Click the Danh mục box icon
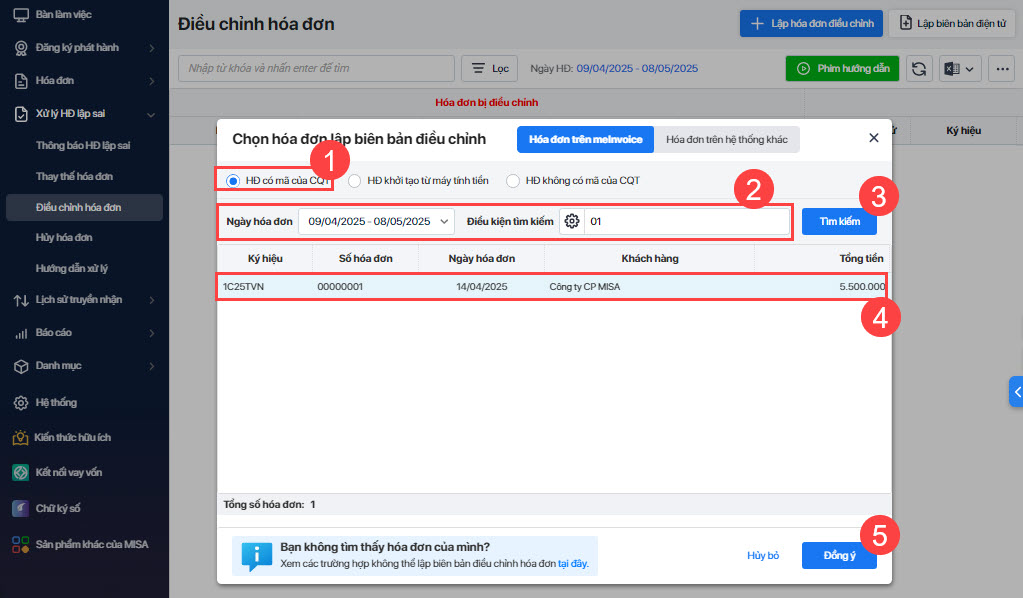This screenshot has width=1023, height=598. [x=21, y=366]
